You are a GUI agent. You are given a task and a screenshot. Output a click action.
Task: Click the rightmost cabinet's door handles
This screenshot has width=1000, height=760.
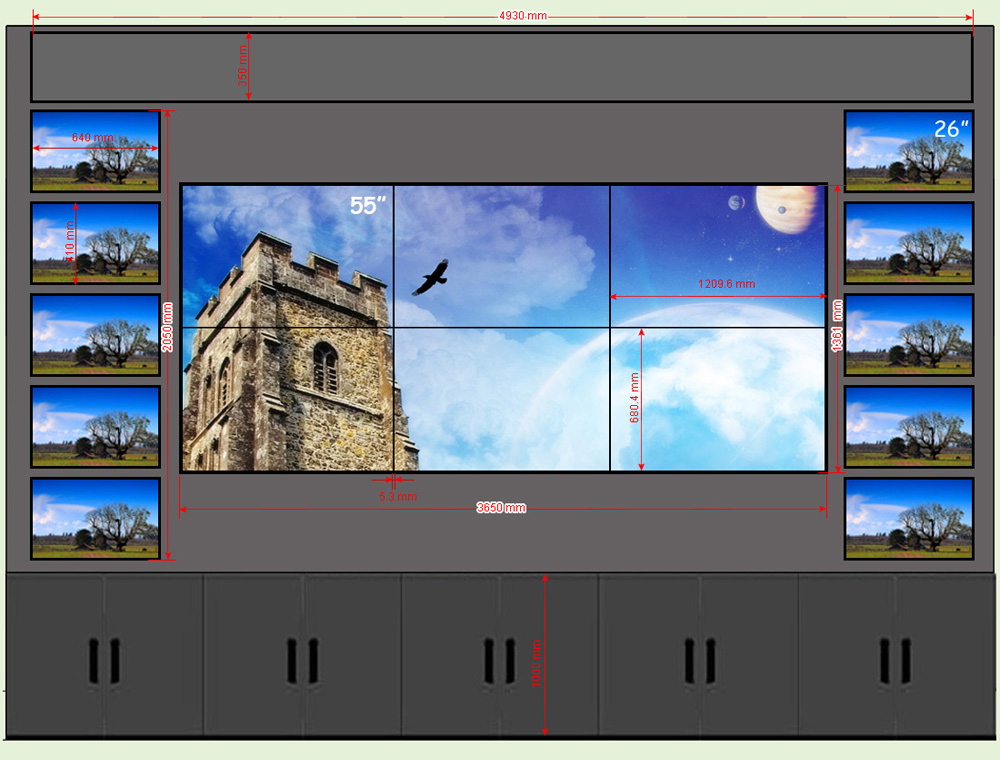pos(895,661)
